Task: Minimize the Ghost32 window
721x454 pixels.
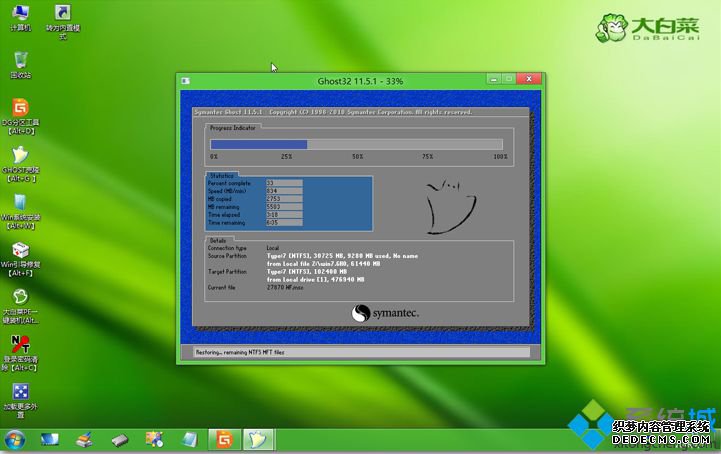Action: (494, 79)
